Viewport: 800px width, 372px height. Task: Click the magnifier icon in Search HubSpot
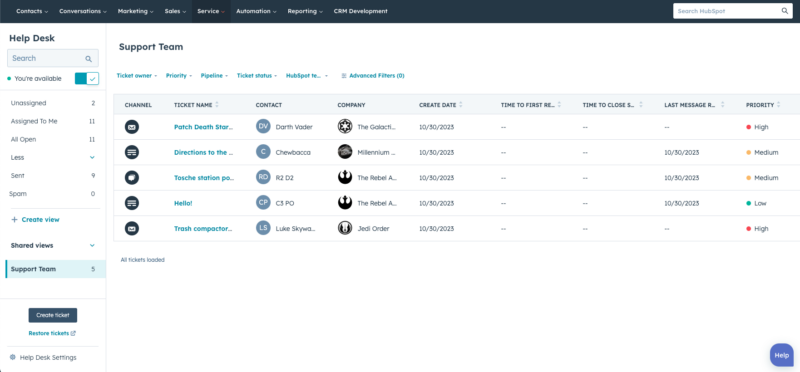click(x=785, y=11)
